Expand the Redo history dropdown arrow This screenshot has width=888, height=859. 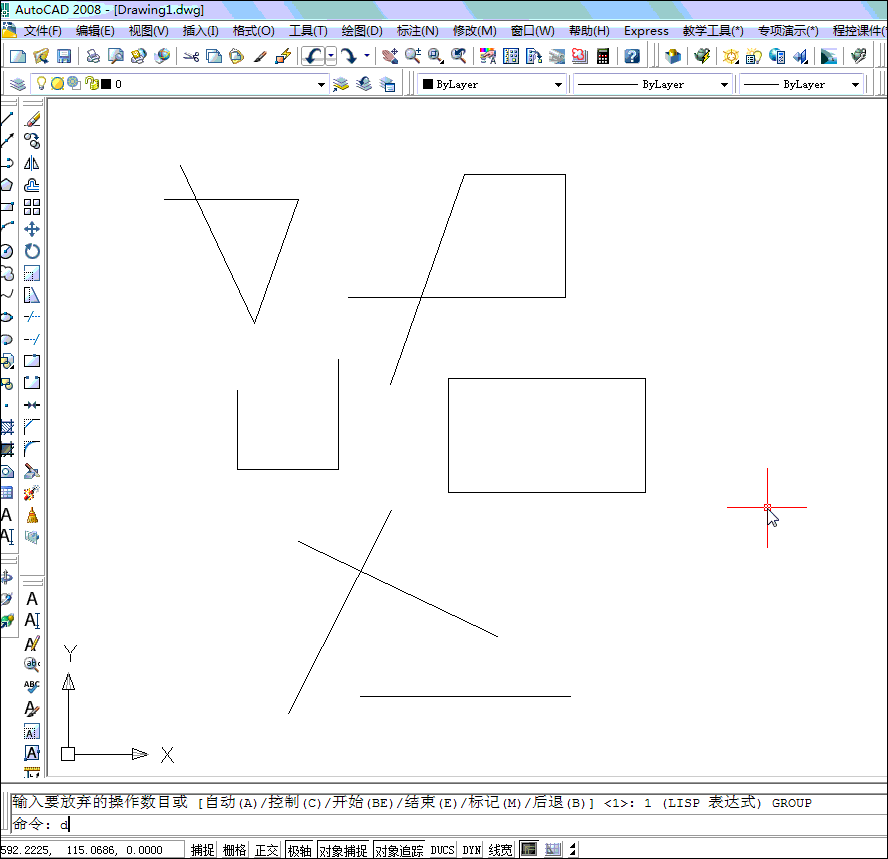point(367,56)
